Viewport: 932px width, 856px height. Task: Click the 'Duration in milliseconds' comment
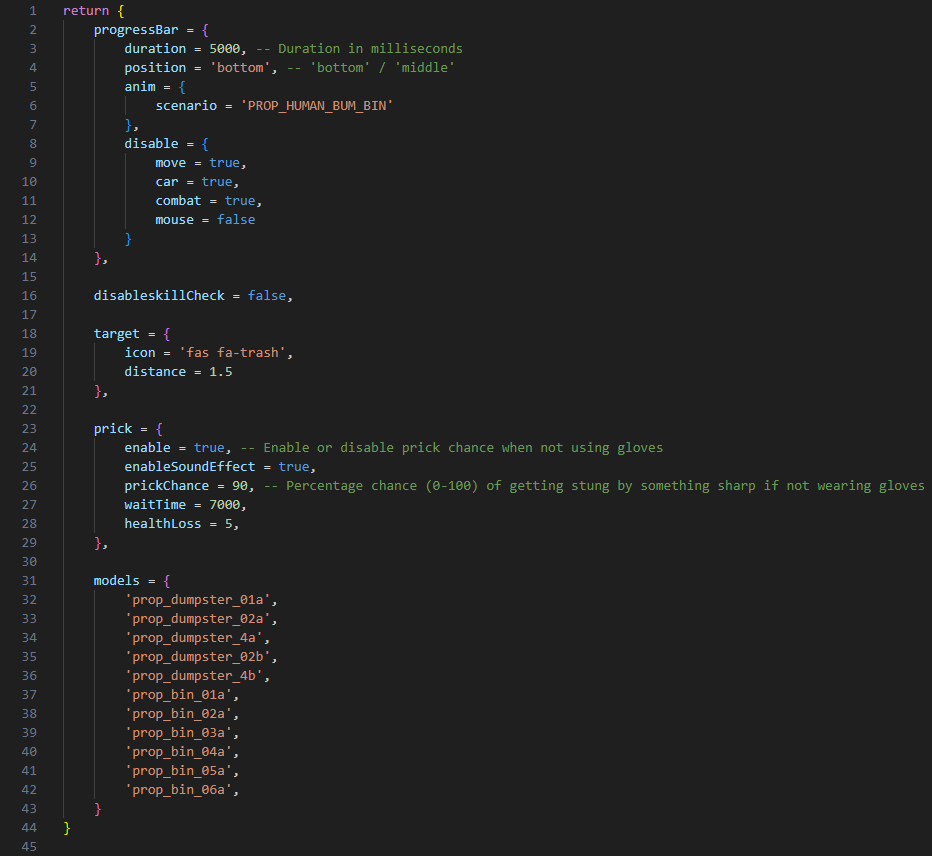pyautogui.click(x=370, y=48)
